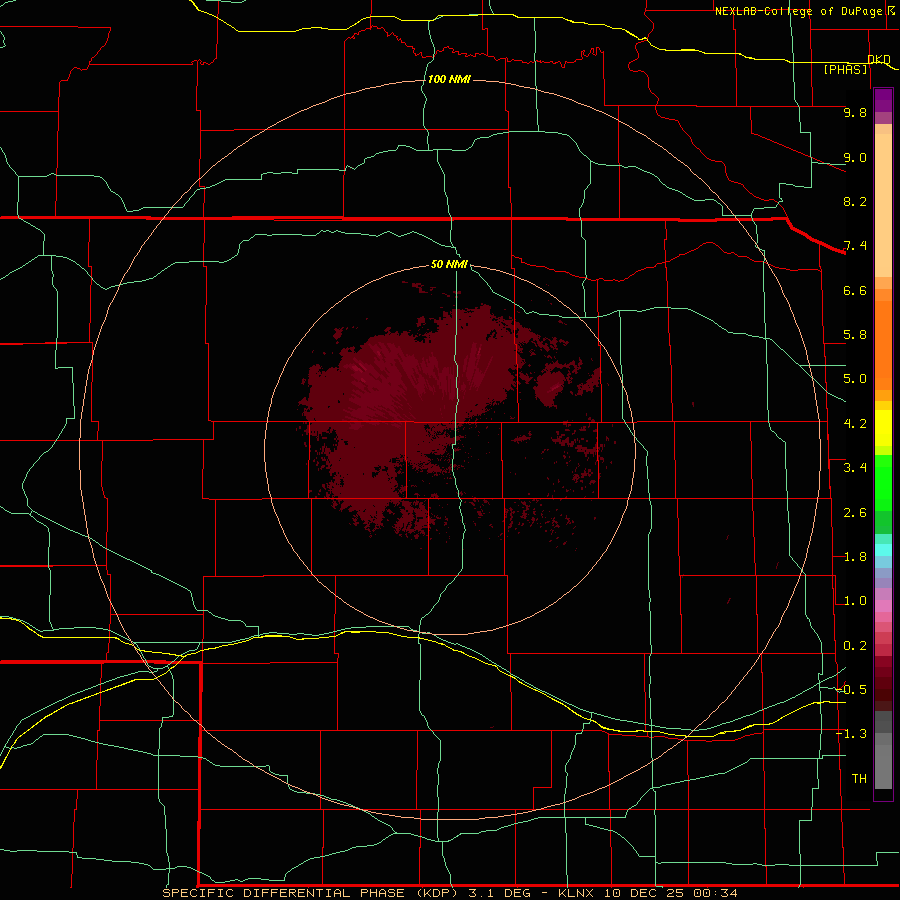Click the yellow band of the color scale
900x900 pixels.
pos(883,428)
